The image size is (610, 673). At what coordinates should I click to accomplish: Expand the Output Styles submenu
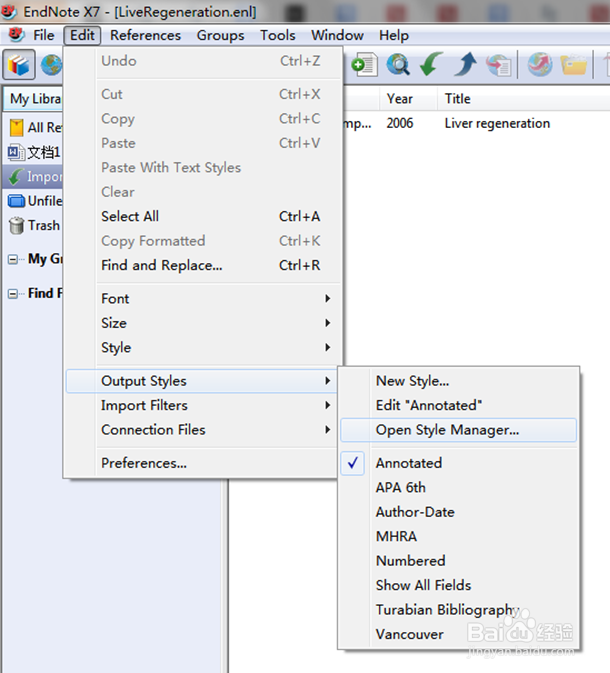tap(204, 381)
